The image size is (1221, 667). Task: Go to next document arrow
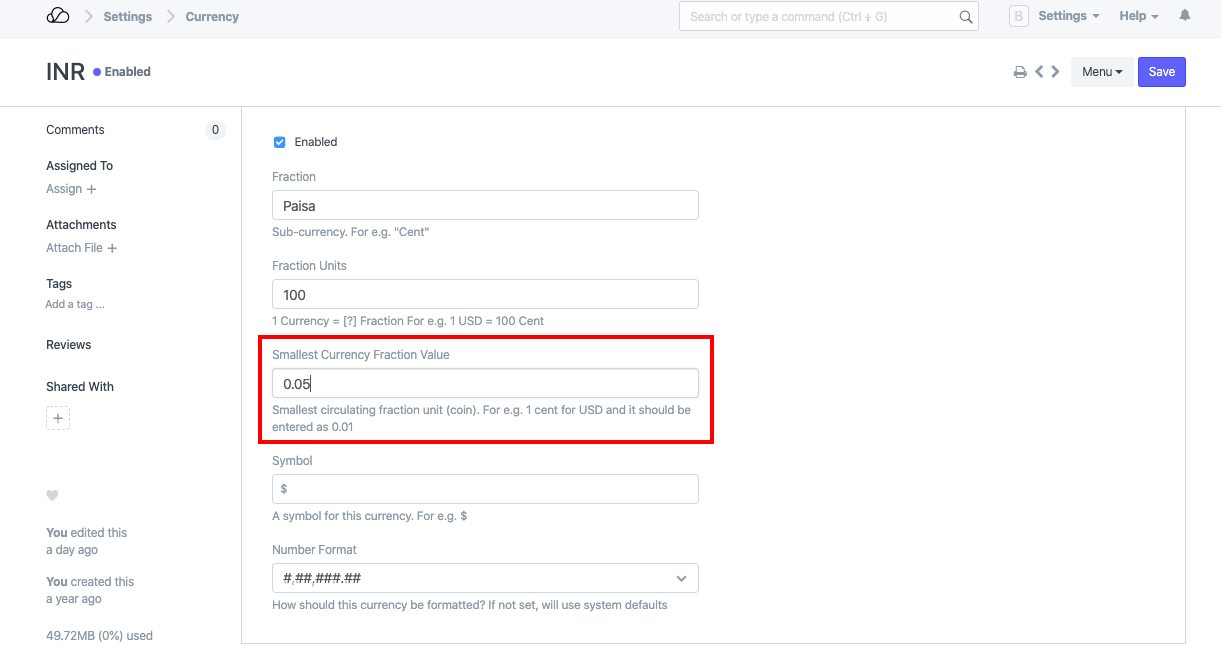pyautogui.click(x=1055, y=72)
